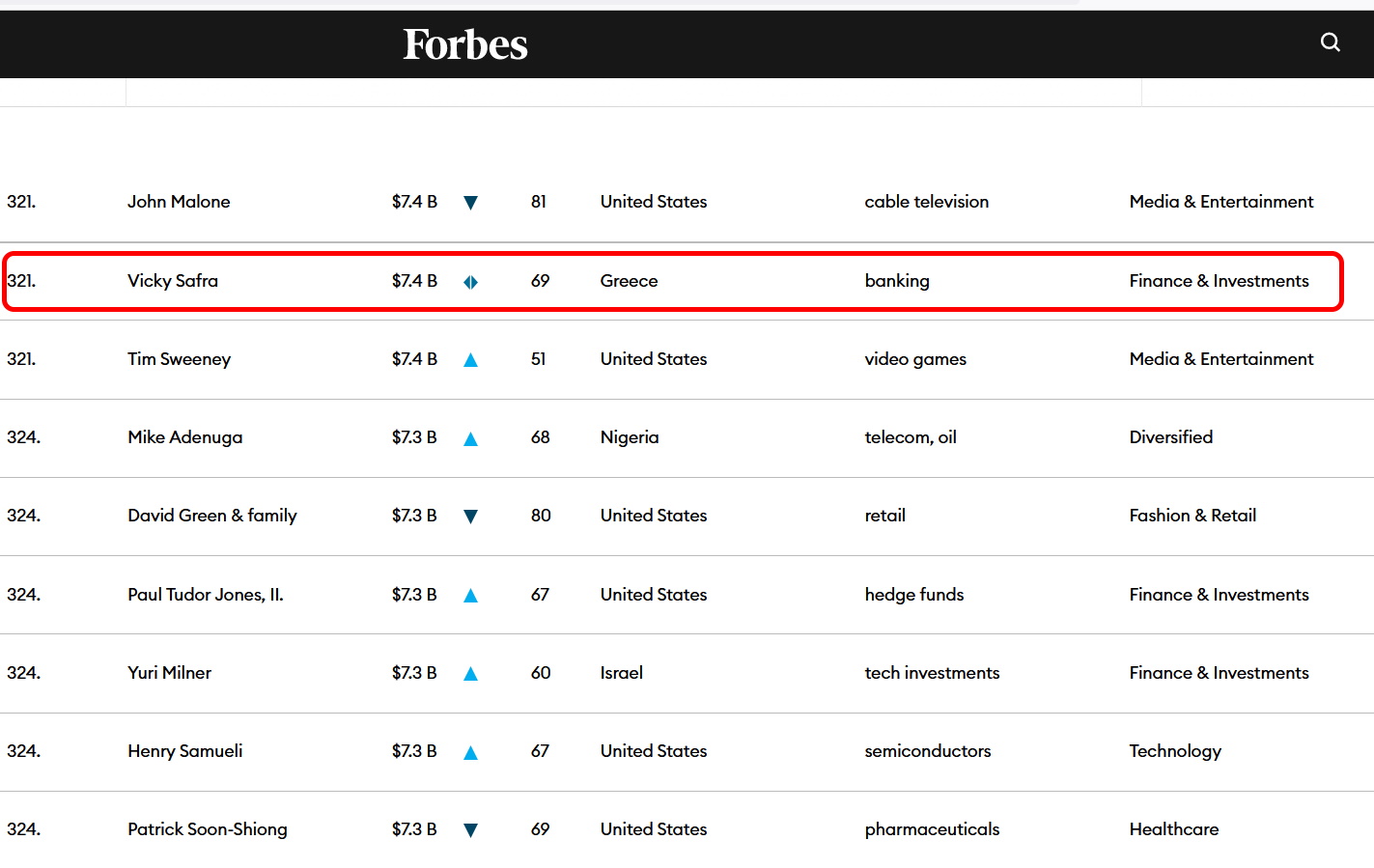Click Vicky Safra's unchanged-trend diamond icon
Screen dimensions: 1374x868
pos(470,282)
